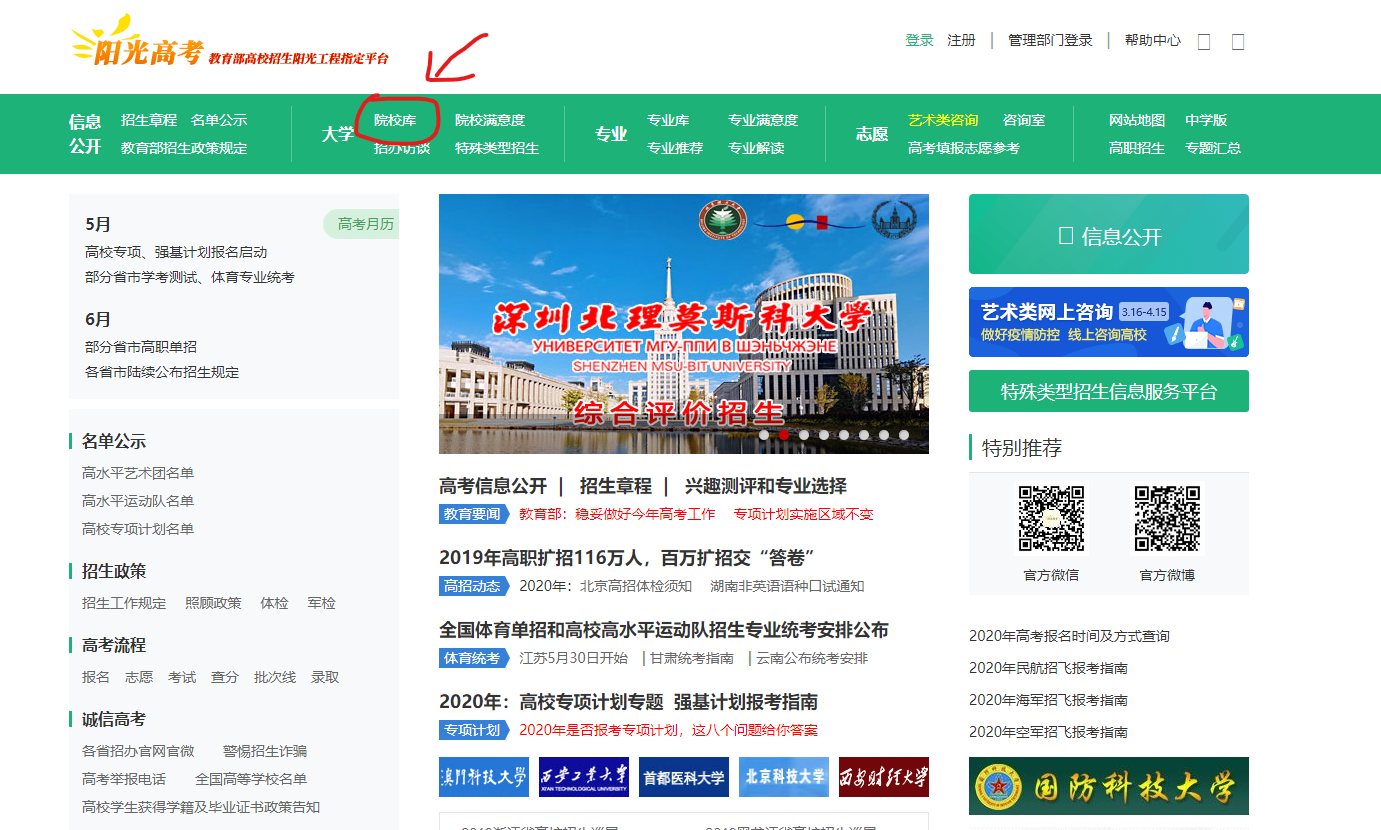The height and width of the screenshot is (830, 1381).
Task: Select the last carousel indicator dot
Action: [x=904, y=435]
